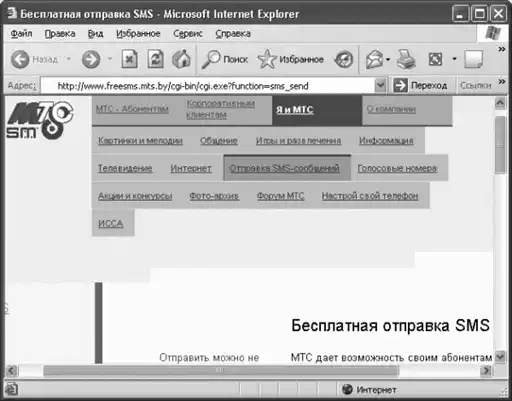Open Отправка SMS-сообщений link
Viewport: 512px width, 401px height.
click(x=284, y=168)
